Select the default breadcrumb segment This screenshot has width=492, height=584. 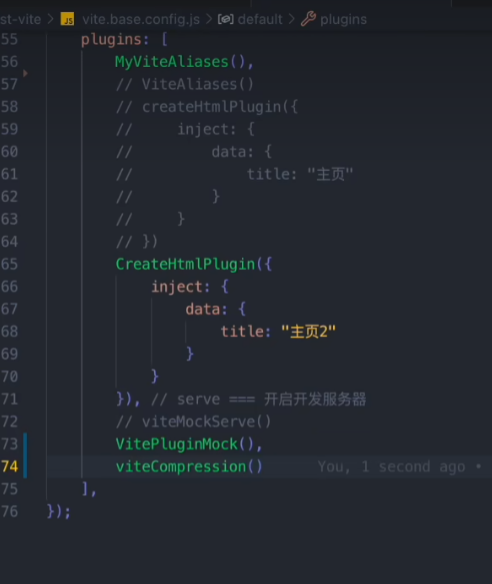point(260,19)
